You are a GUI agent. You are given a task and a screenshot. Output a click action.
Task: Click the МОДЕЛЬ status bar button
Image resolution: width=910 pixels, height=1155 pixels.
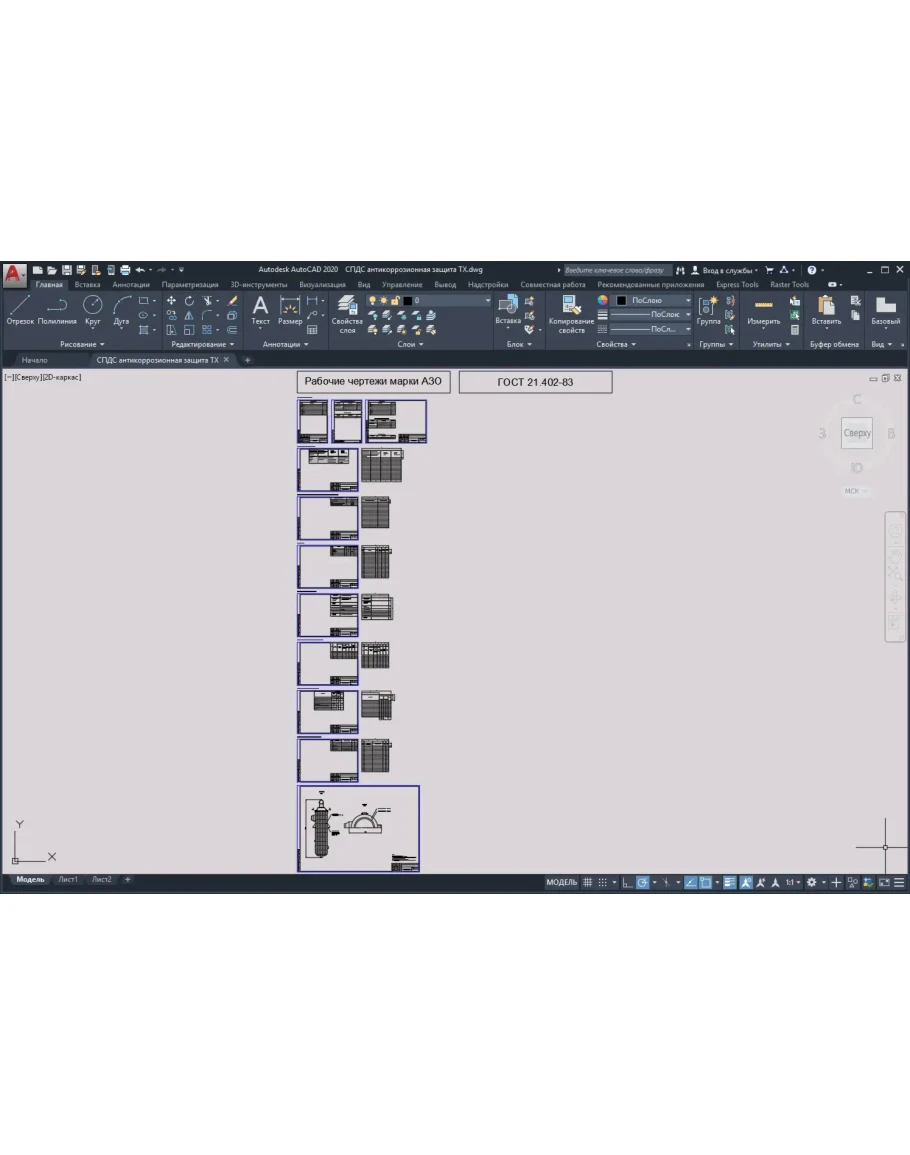(561, 883)
